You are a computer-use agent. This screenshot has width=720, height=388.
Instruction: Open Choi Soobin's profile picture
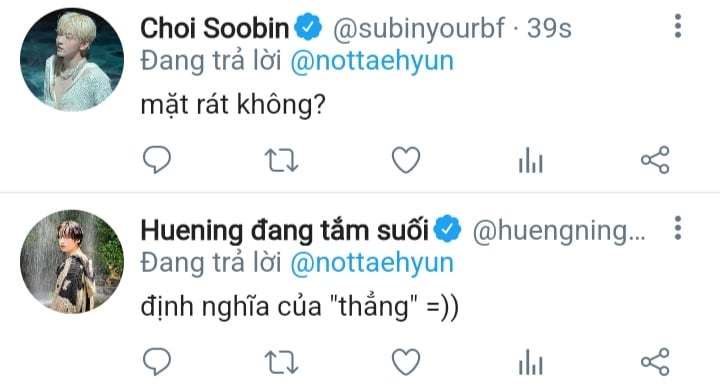[72, 59]
